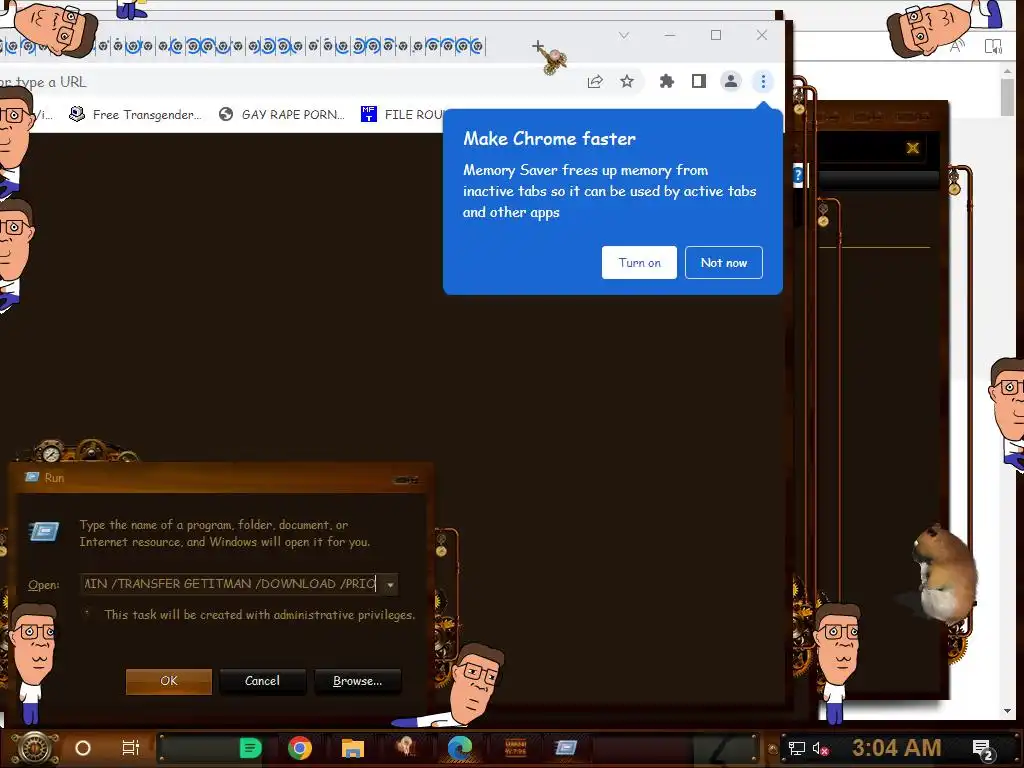Bookmark this tab with the star
The image size is (1024, 768).
pyautogui.click(x=627, y=82)
